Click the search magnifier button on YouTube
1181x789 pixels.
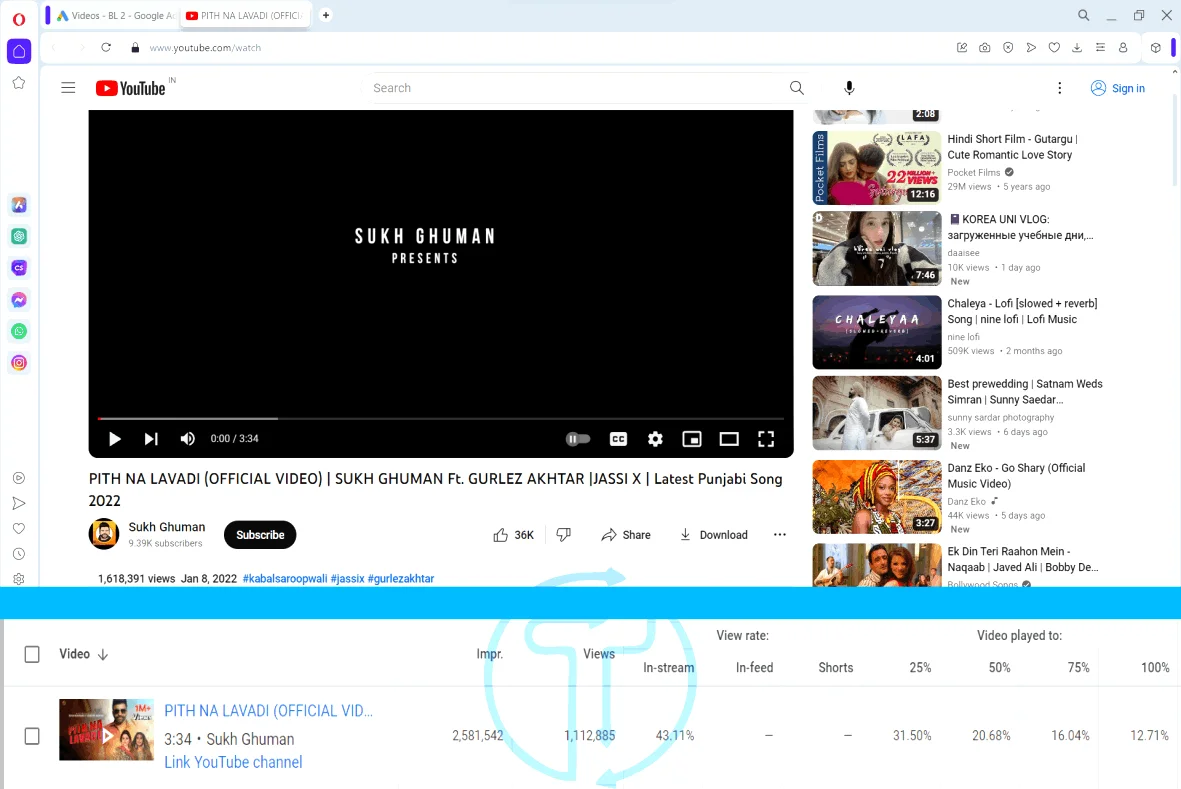click(x=797, y=88)
